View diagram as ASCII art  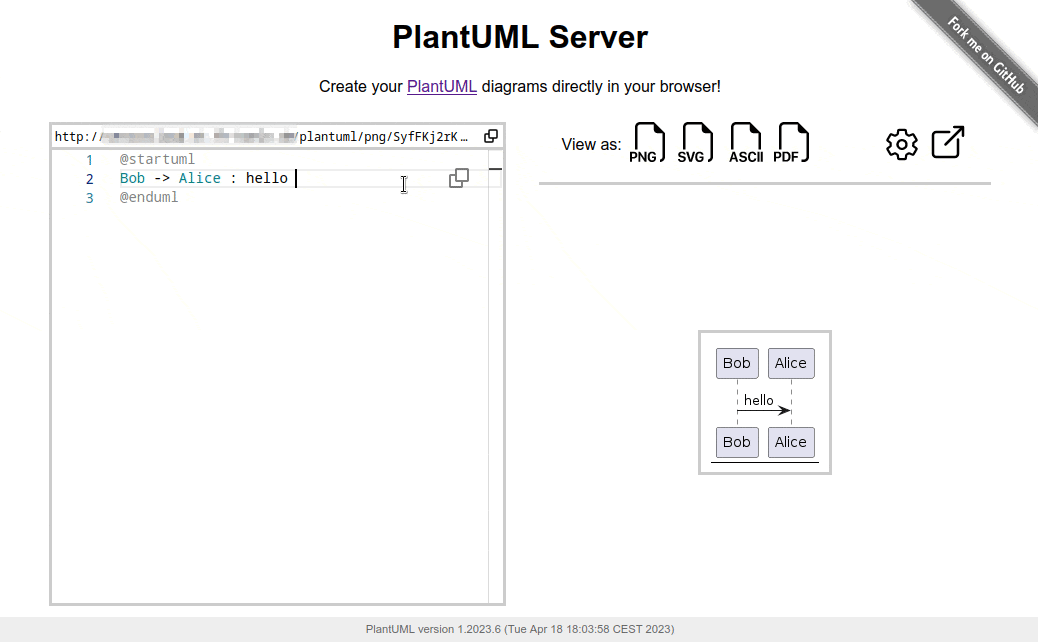745,143
